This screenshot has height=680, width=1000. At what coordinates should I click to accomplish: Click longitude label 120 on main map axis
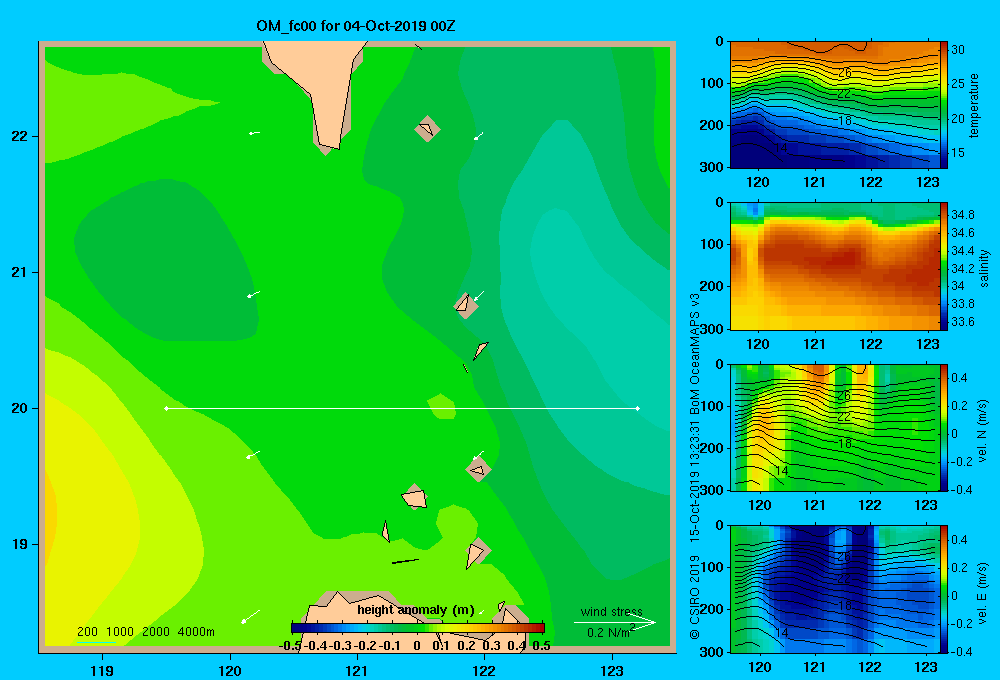point(230,670)
